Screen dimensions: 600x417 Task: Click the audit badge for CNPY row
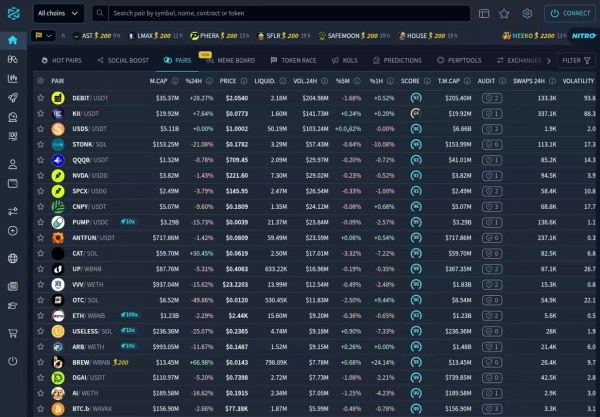point(492,207)
